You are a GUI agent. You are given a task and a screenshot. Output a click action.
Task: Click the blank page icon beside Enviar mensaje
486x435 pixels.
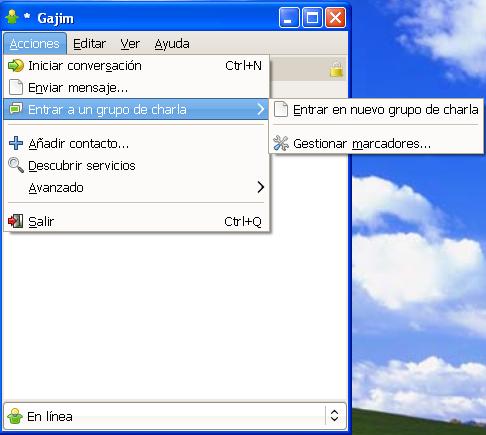tap(16, 87)
